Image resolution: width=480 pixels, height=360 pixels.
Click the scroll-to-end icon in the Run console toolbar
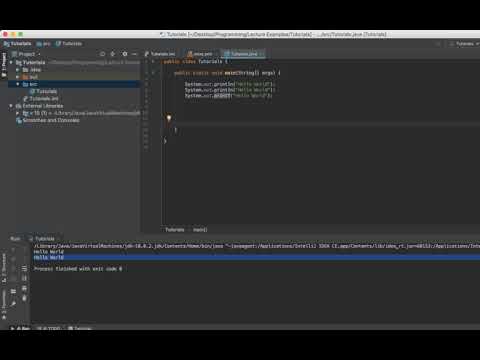point(24,278)
